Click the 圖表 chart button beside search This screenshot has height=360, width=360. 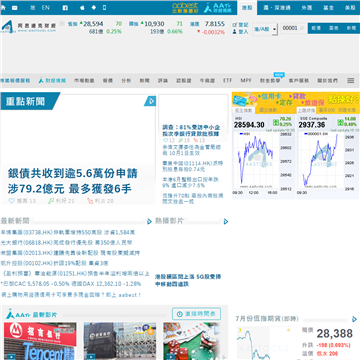click(334, 28)
